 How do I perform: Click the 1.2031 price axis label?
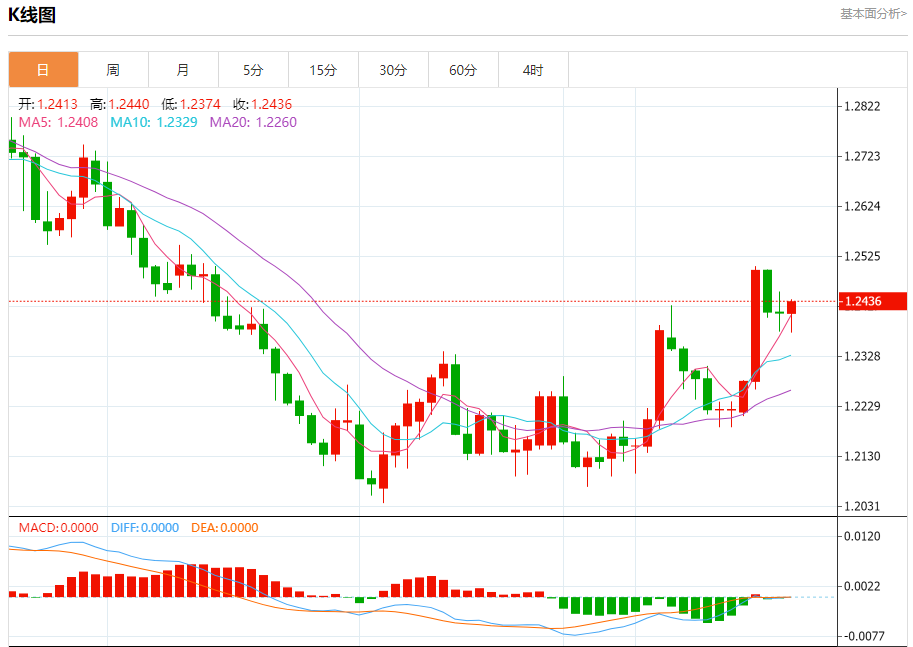pos(862,506)
